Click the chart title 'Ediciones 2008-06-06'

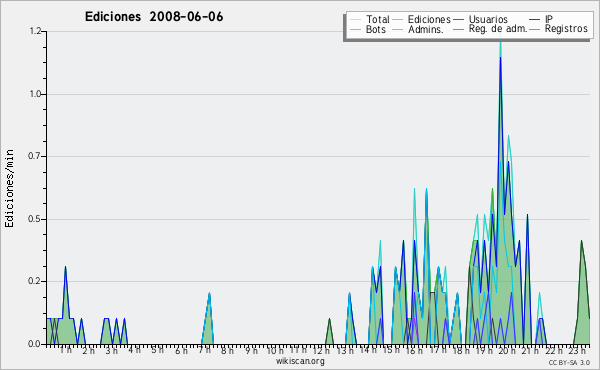tap(154, 17)
